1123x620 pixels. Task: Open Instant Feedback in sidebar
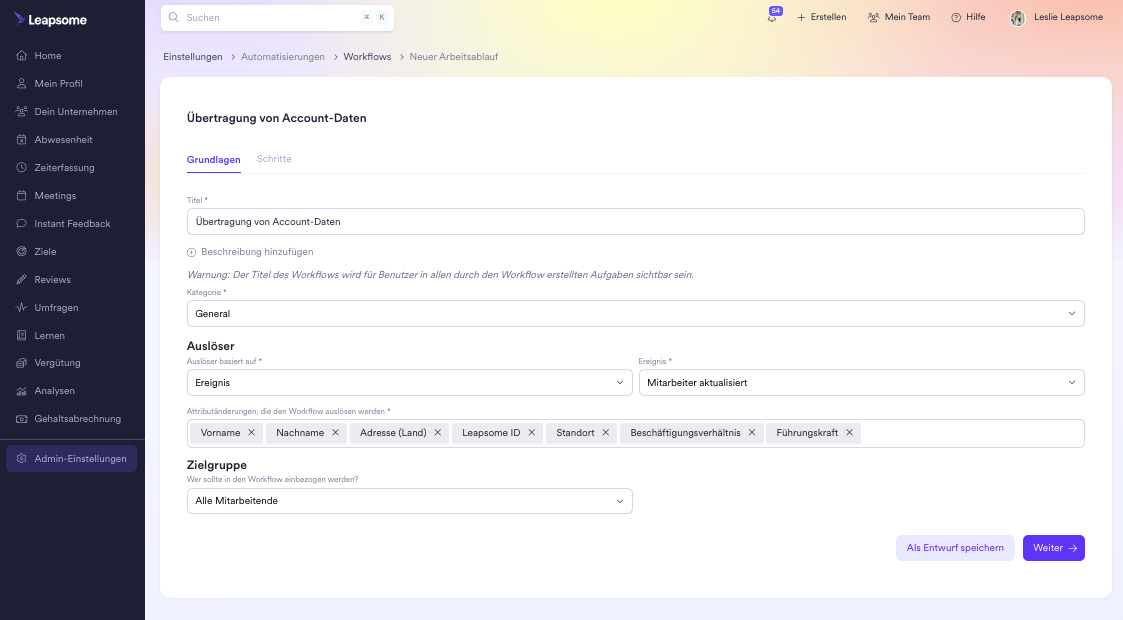point(72,224)
